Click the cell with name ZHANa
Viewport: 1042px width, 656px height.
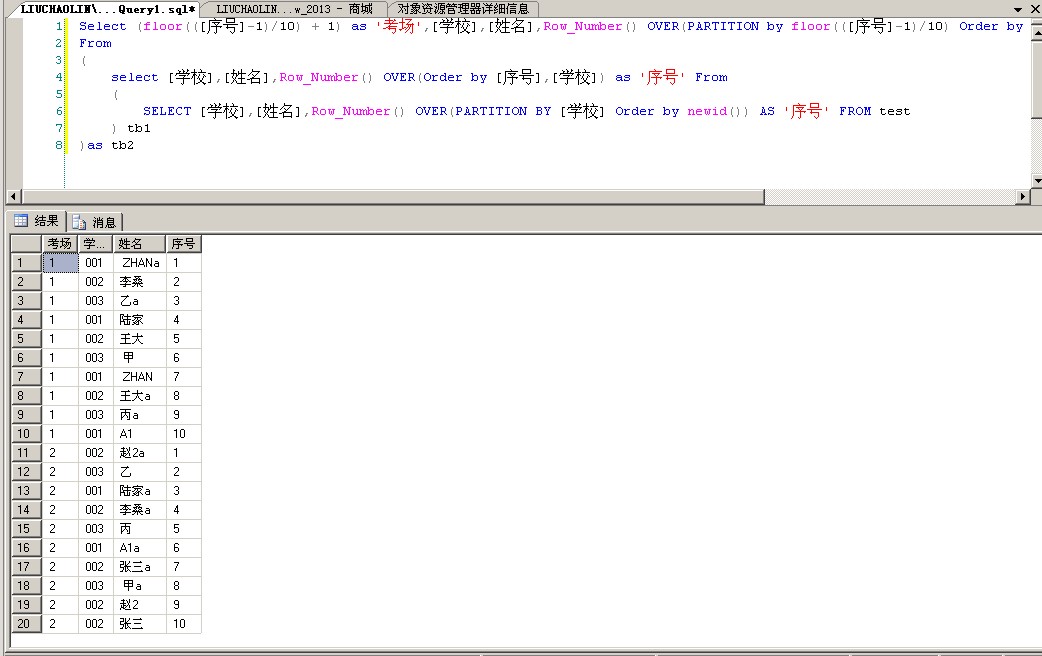140,263
